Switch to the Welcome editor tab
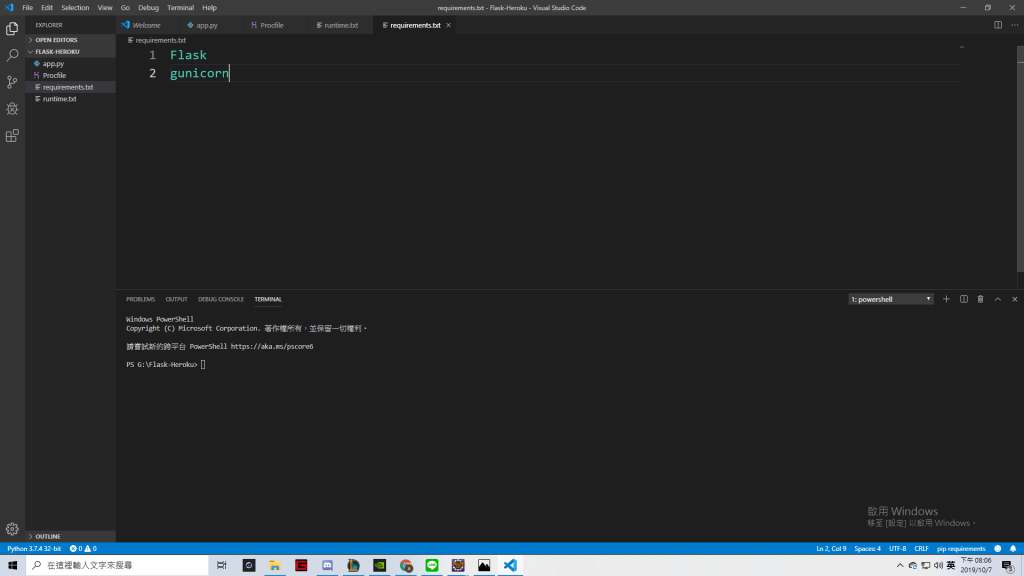Screen dimensions: 1024x576 tap(146, 25)
